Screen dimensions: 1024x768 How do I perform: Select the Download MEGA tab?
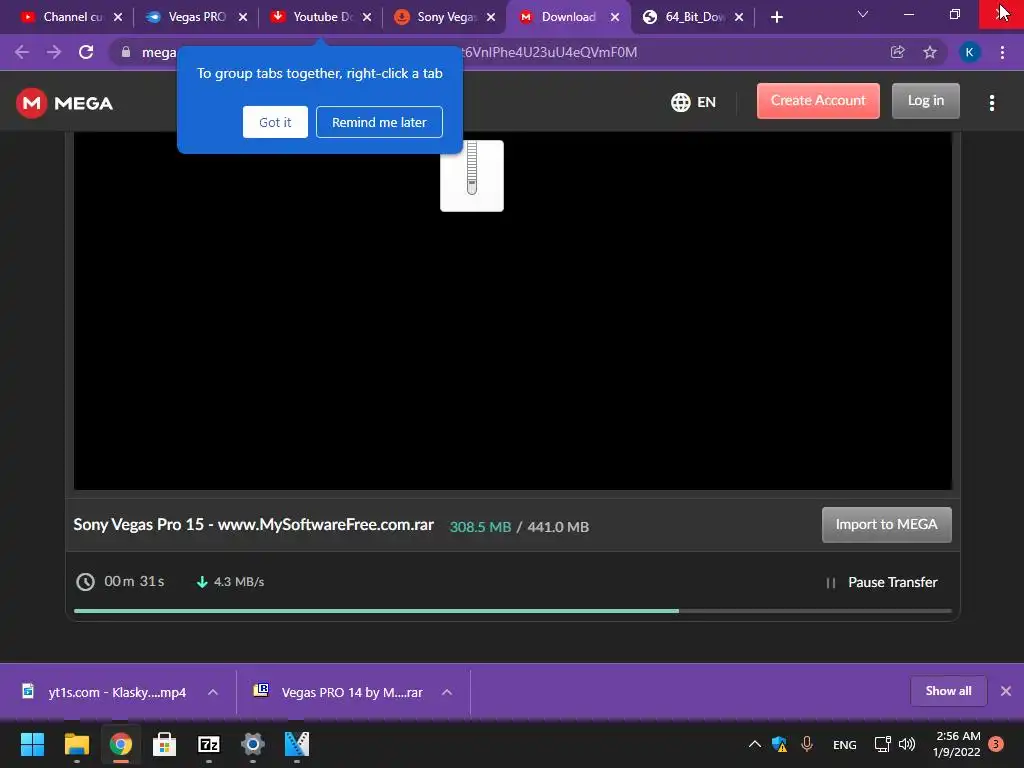(x=558, y=17)
